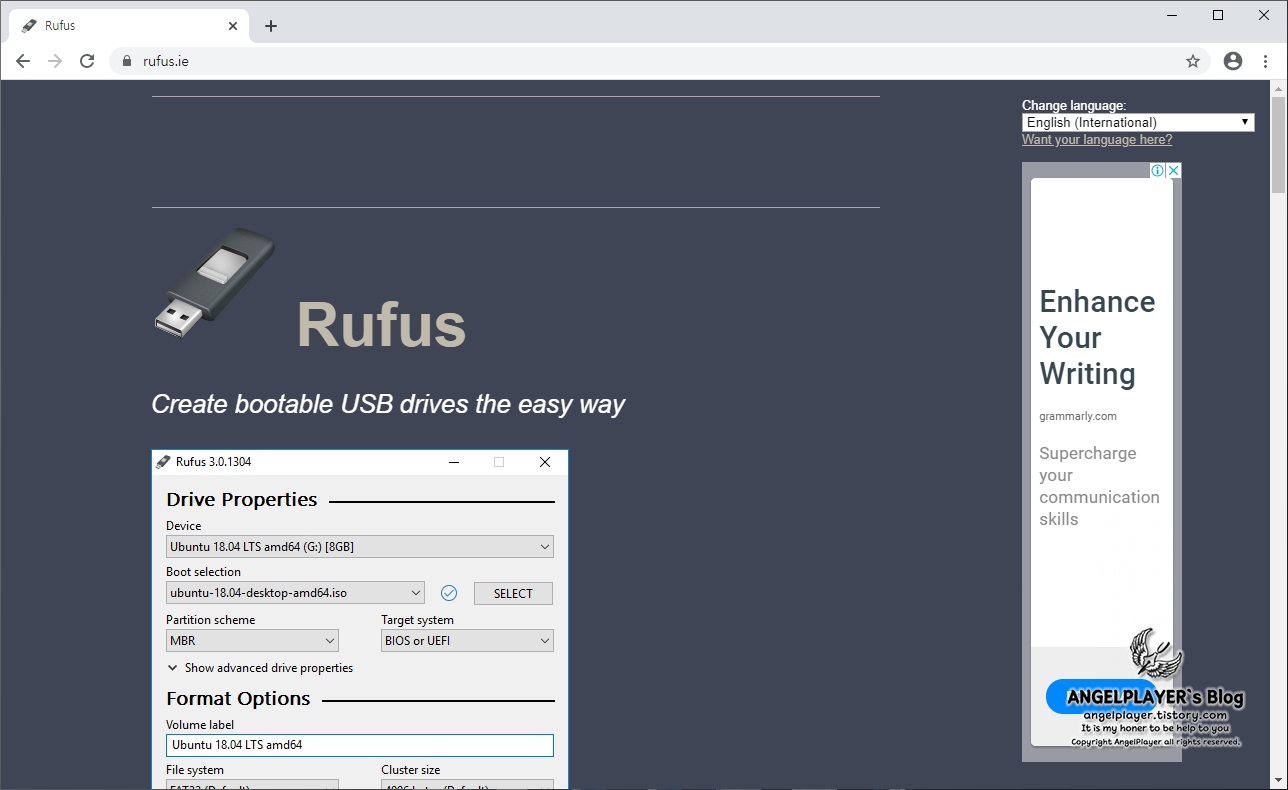The height and width of the screenshot is (790, 1288).
Task: Click the 'Create bootable USB drives' tagline
Action: [388, 404]
